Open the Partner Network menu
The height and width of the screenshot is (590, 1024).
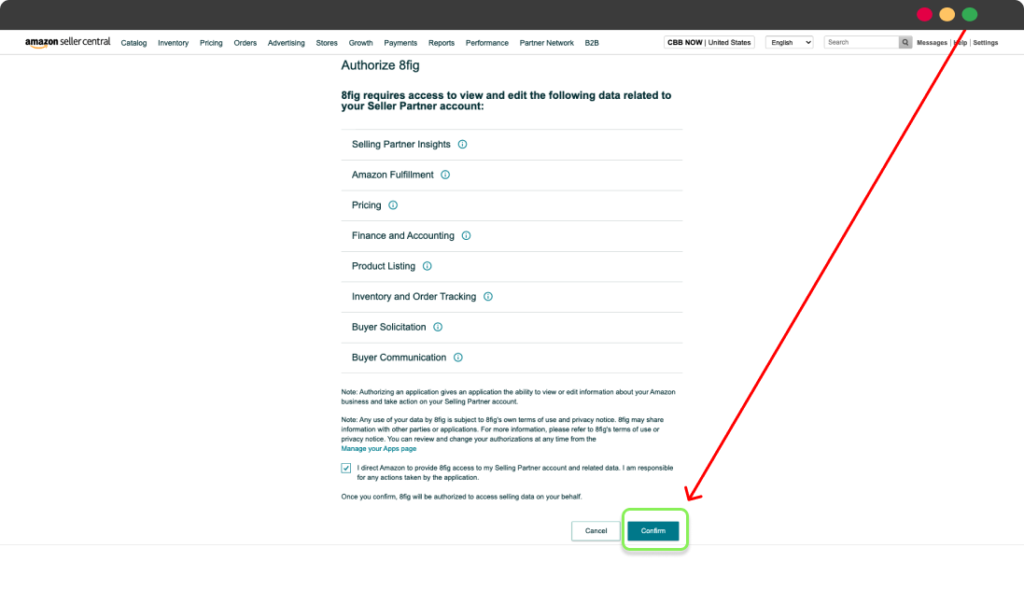tap(547, 43)
